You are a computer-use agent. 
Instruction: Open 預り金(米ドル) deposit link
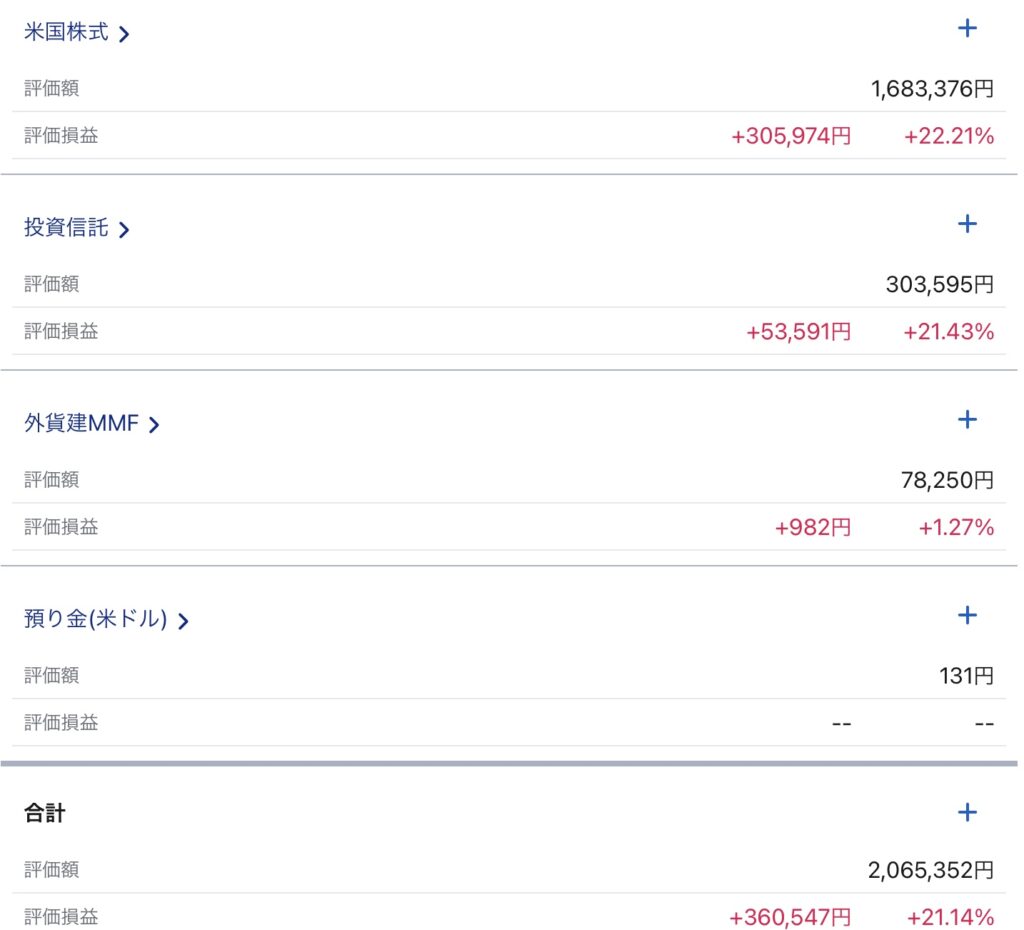click(x=95, y=620)
